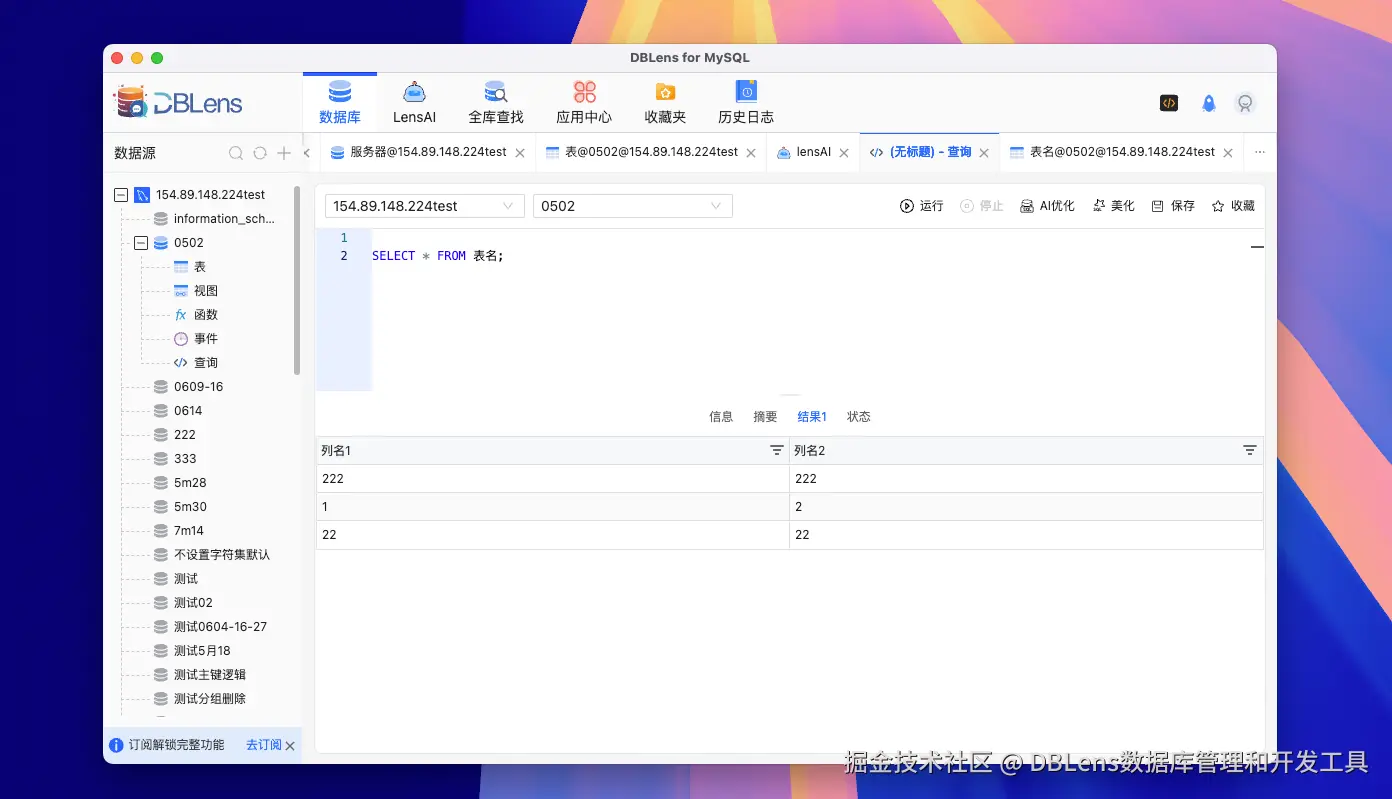Run the query with 运行

(x=921, y=206)
